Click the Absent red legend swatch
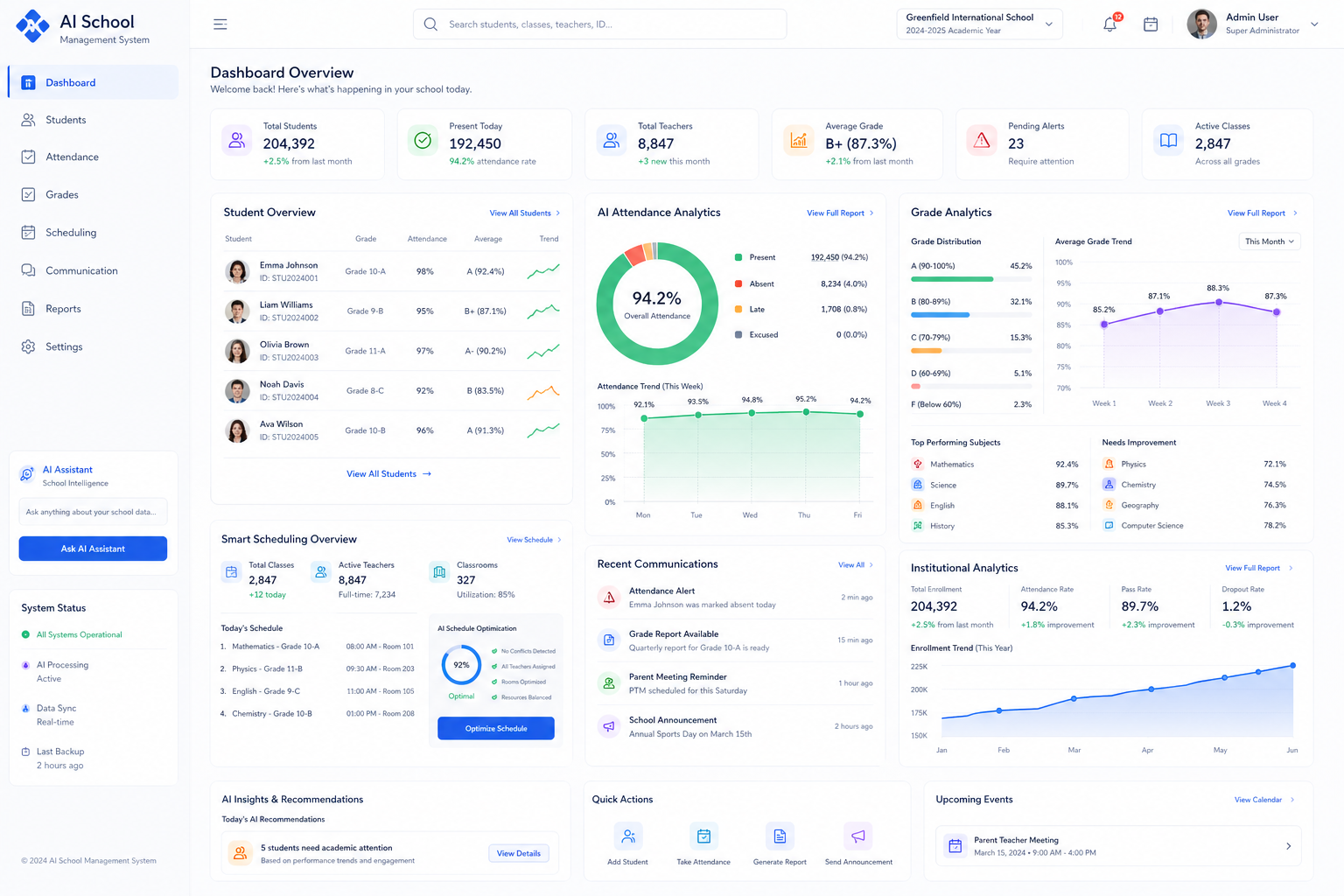1344x896 pixels. (x=738, y=283)
